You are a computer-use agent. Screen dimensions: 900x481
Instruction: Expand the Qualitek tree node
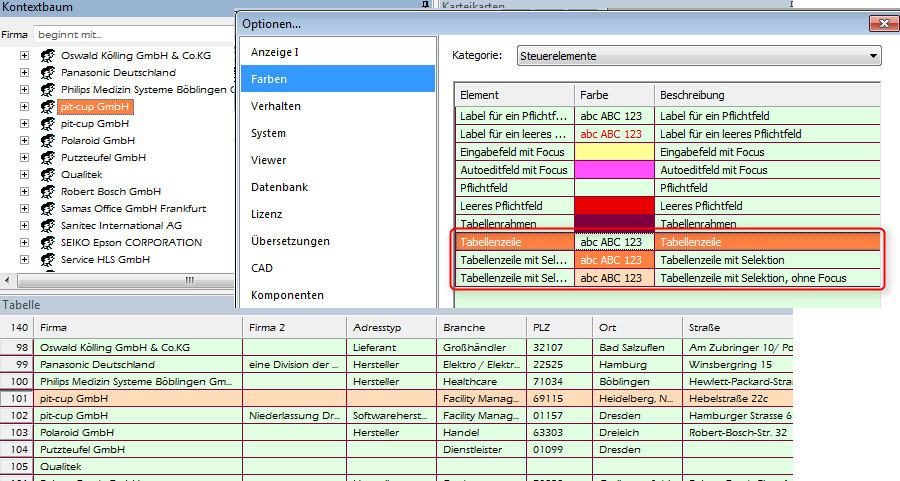[24, 174]
